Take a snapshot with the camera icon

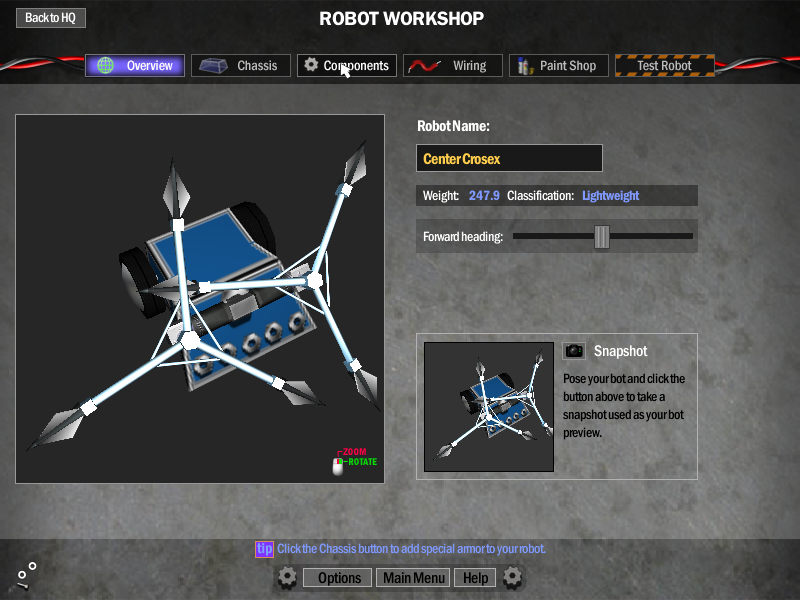pos(574,351)
